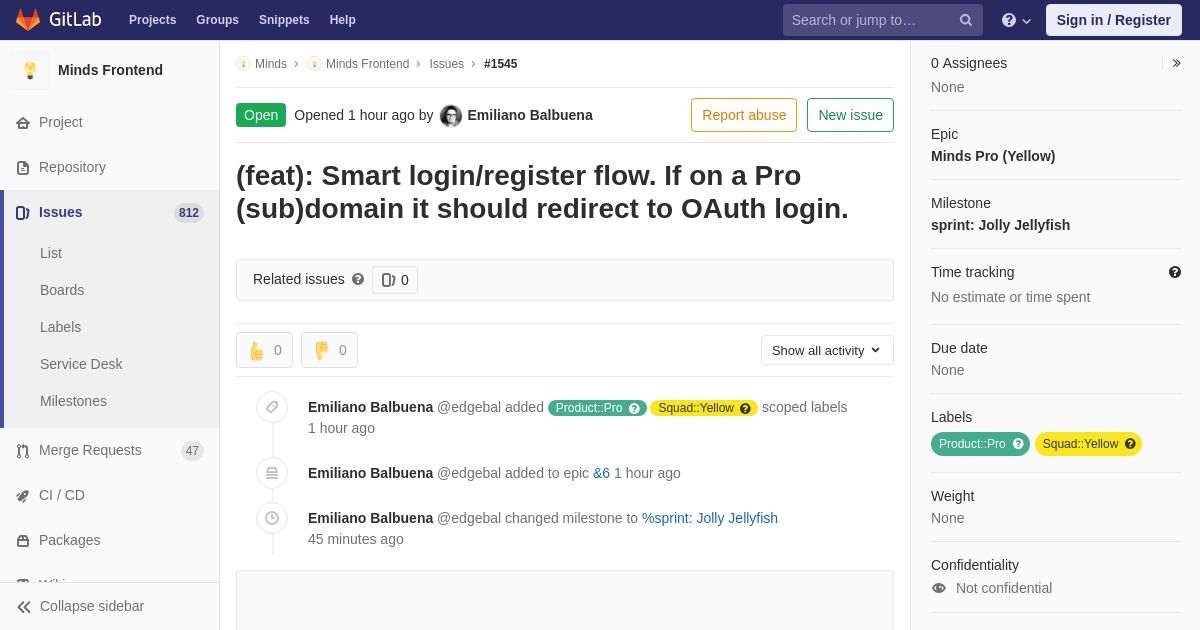
Task: Click help icon on Product::Pro activity label
Action: point(634,408)
